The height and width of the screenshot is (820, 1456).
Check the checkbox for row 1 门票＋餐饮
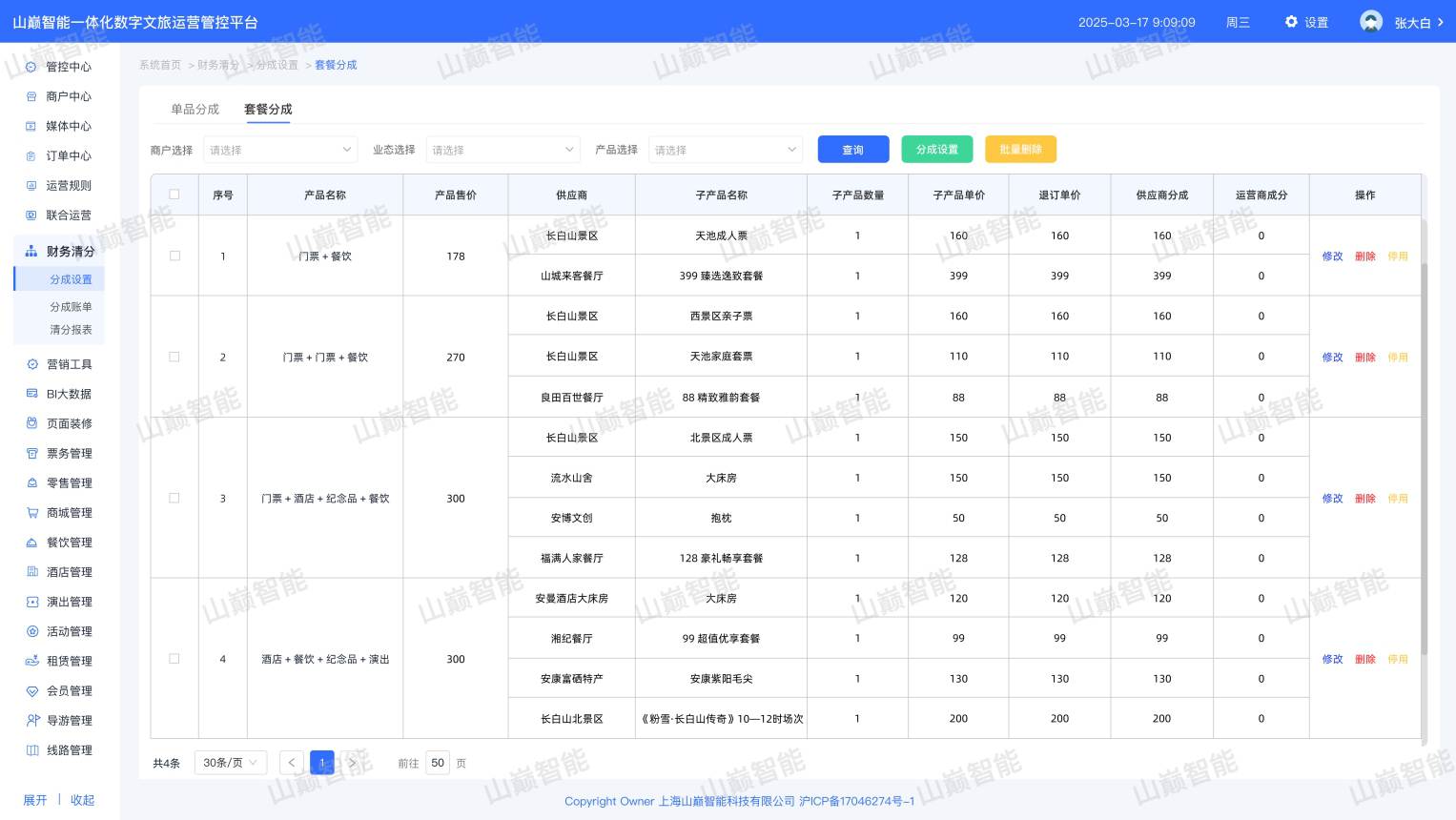coord(174,256)
